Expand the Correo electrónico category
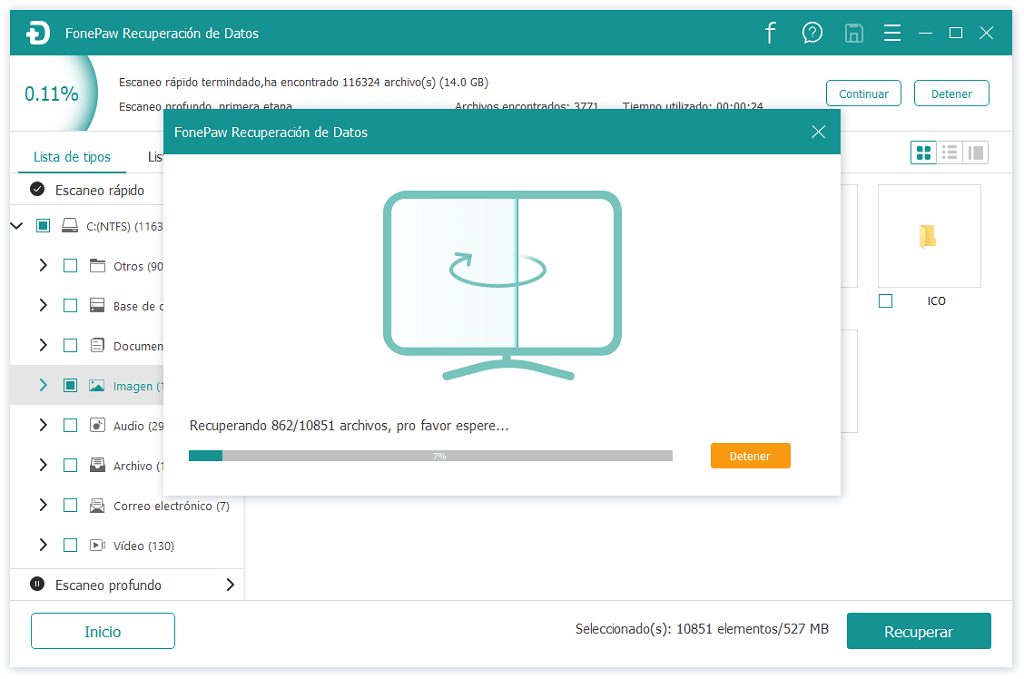The height and width of the screenshot is (679, 1024). [x=43, y=505]
